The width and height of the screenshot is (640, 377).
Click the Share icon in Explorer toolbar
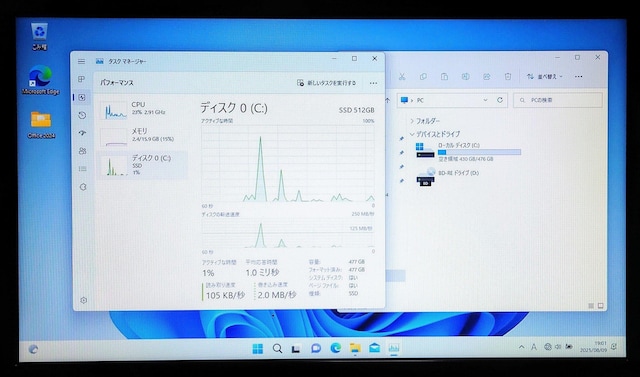coord(487,76)
